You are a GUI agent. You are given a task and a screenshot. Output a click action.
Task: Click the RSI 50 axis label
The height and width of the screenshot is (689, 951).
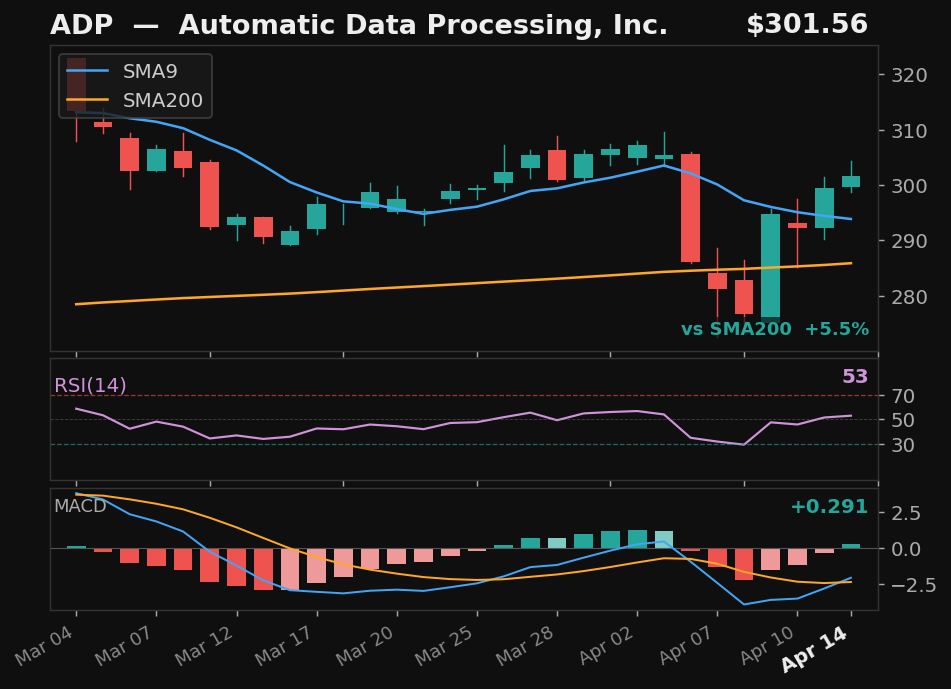click(x=903, y=420)
